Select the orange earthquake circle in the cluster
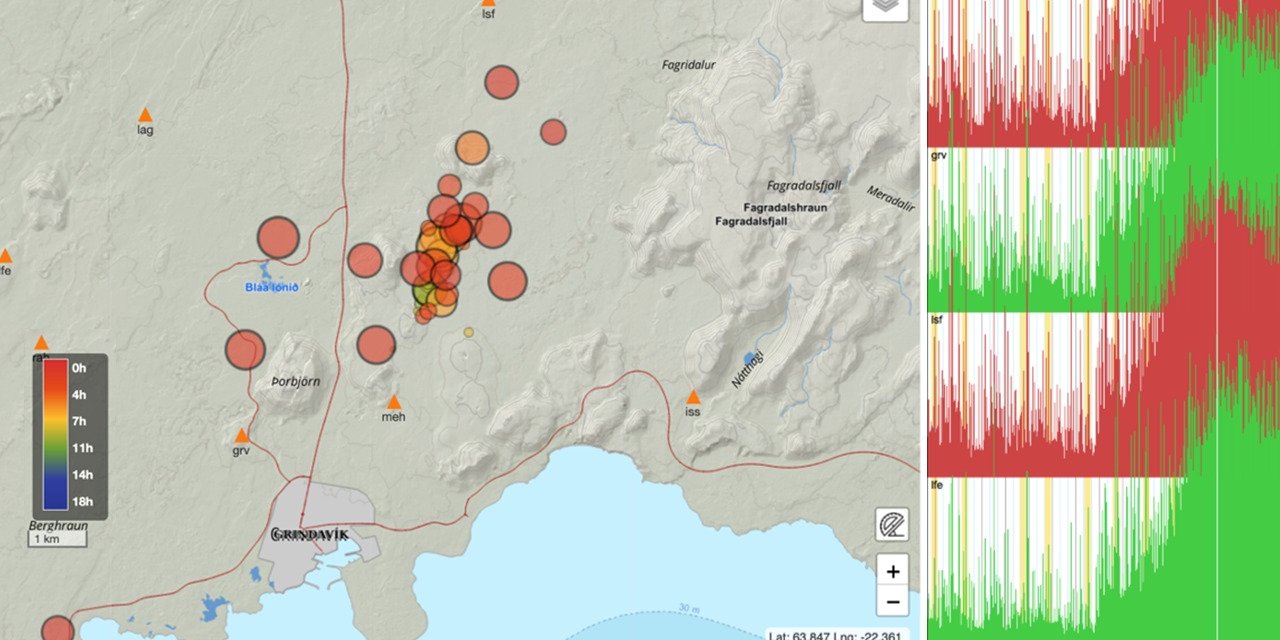This screenshot has width=1280, height=640. (x=472, y=148)
